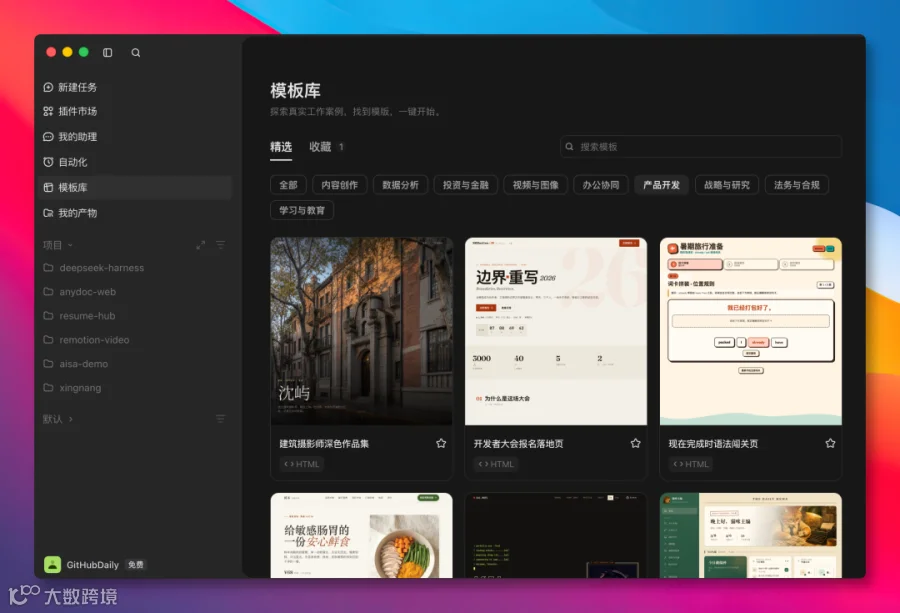
Task: Expand the 默认 group arrow
Action: point(71,419)
